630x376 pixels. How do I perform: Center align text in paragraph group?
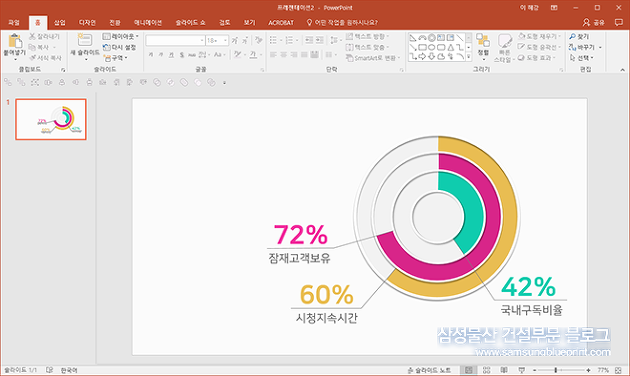pos(284,55)
